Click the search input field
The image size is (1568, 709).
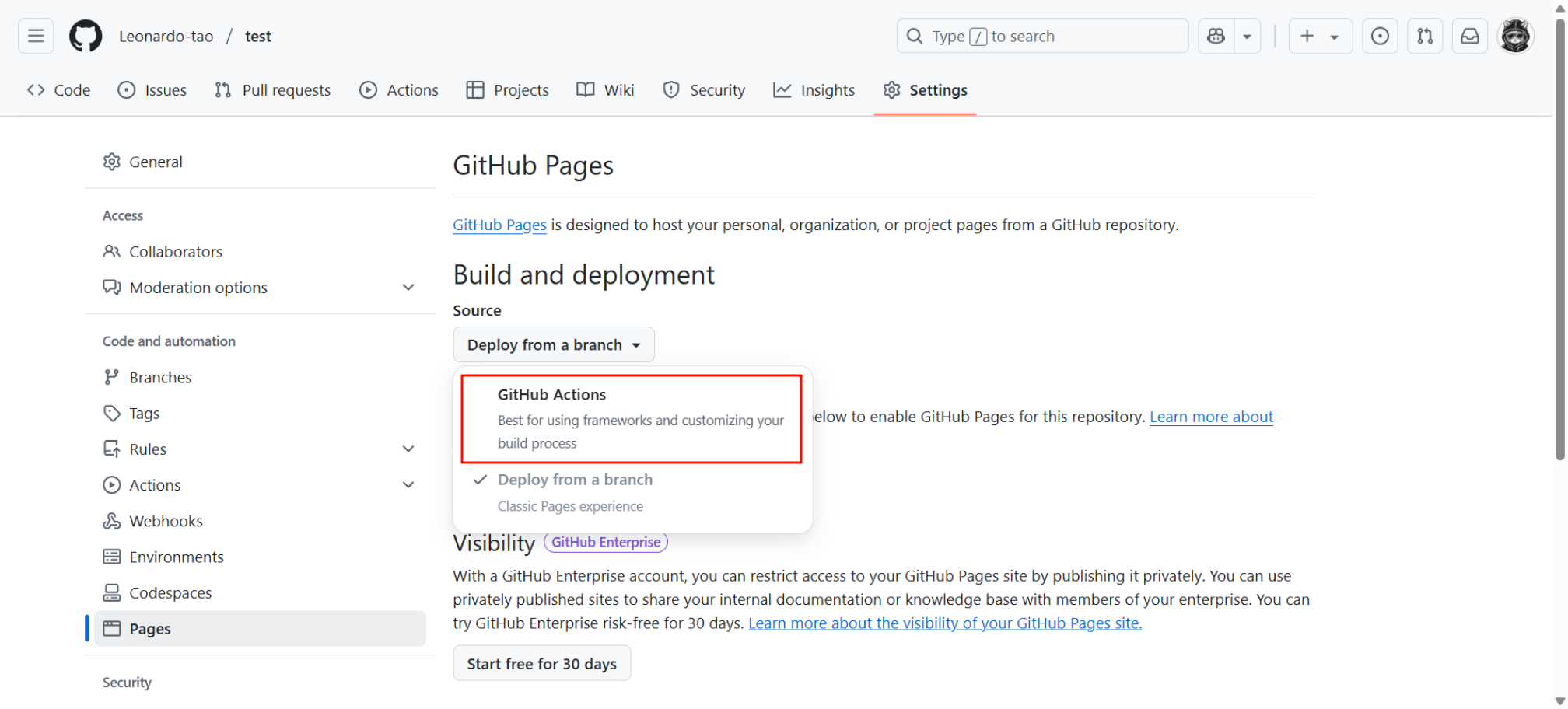[1042, 36]
